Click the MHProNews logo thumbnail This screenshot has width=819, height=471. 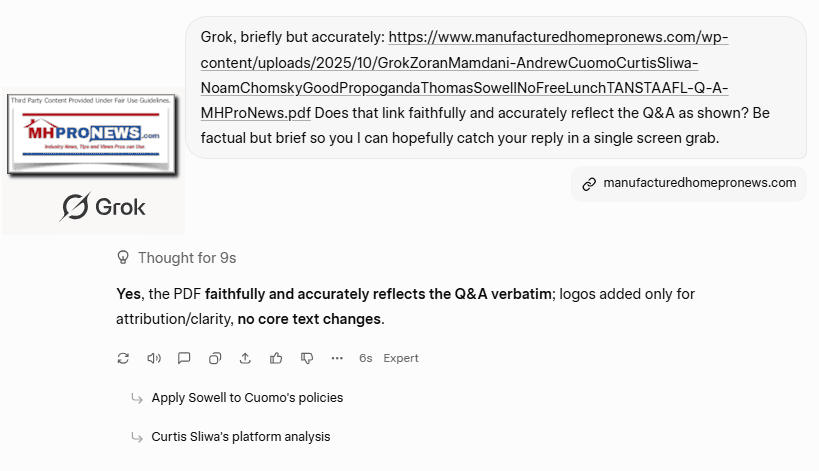point(92,135)
